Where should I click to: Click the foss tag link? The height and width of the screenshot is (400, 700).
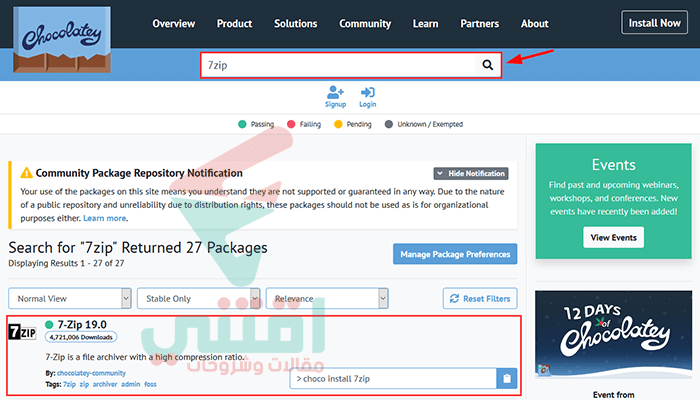point(150,384)
